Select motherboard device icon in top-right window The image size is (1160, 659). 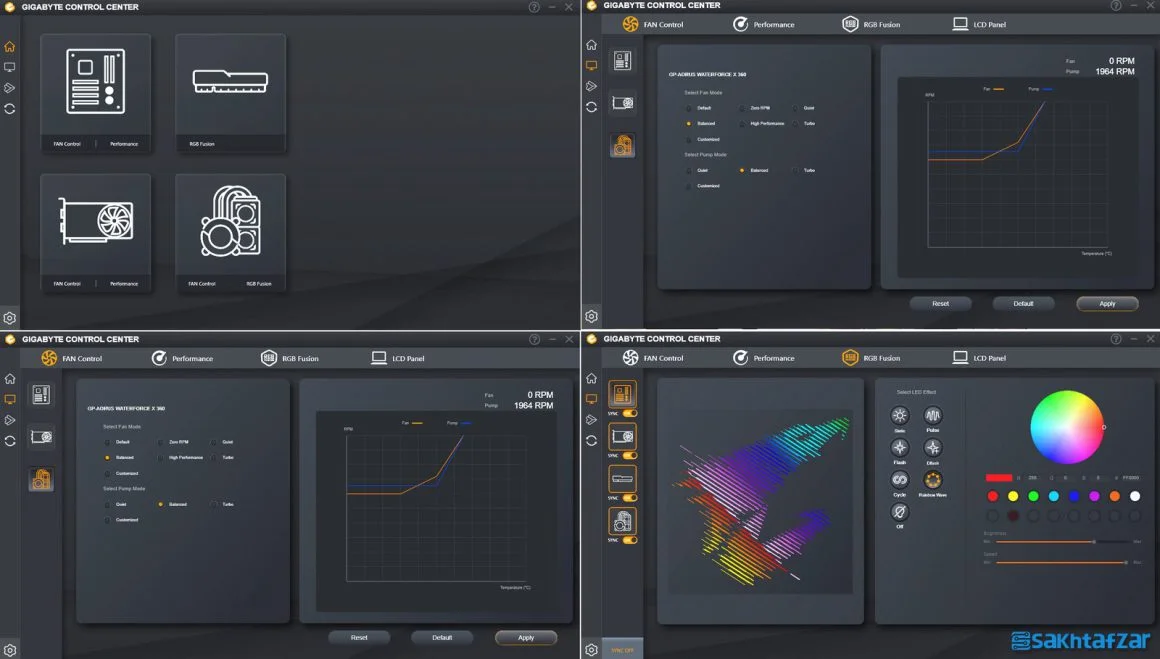click(622, 61)
